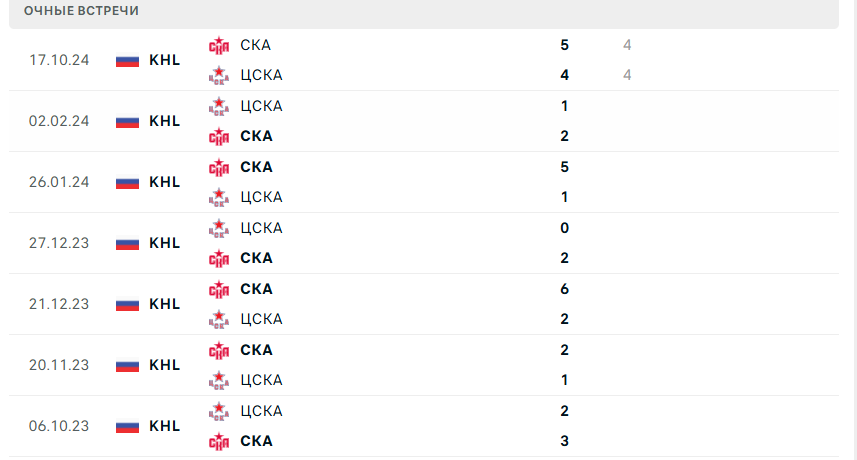Click the Russian flag next to 27.12.23
The width and height of the screenshot is (857, 460).
coord(127,243)
